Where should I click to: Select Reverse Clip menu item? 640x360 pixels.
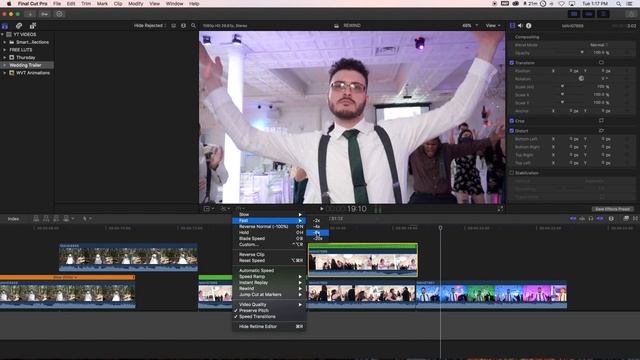click(269, 254)
